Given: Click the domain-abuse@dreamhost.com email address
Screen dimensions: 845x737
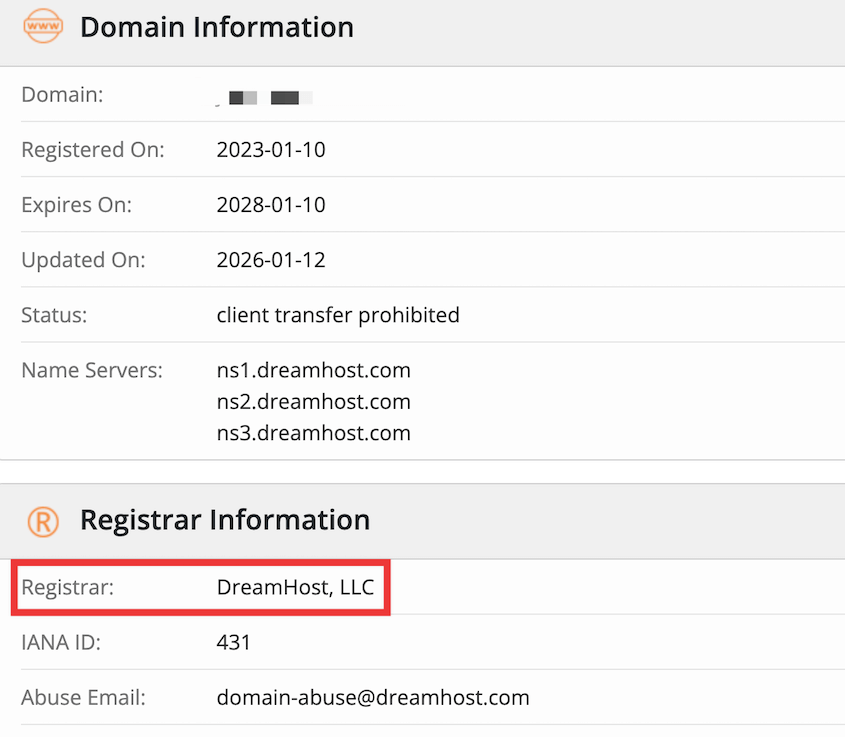Looking at the screenshot, I should tap(373, 697).
